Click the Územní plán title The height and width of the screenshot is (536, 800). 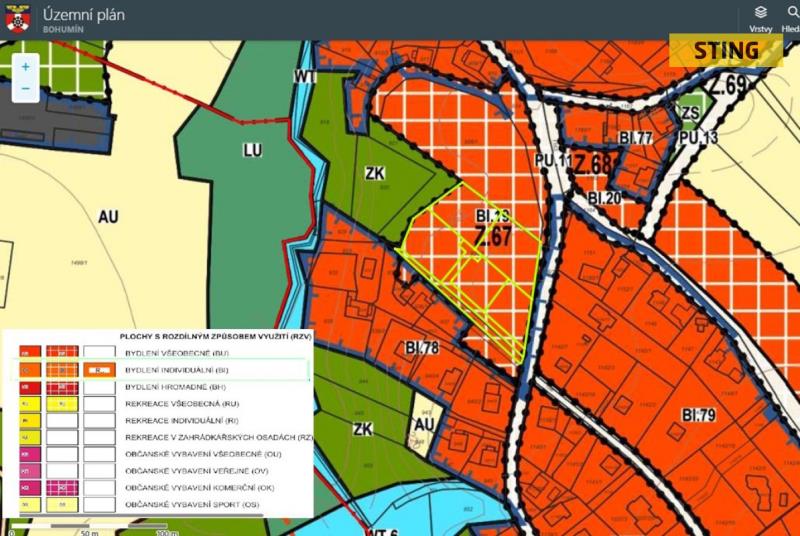tap(84, 14)
